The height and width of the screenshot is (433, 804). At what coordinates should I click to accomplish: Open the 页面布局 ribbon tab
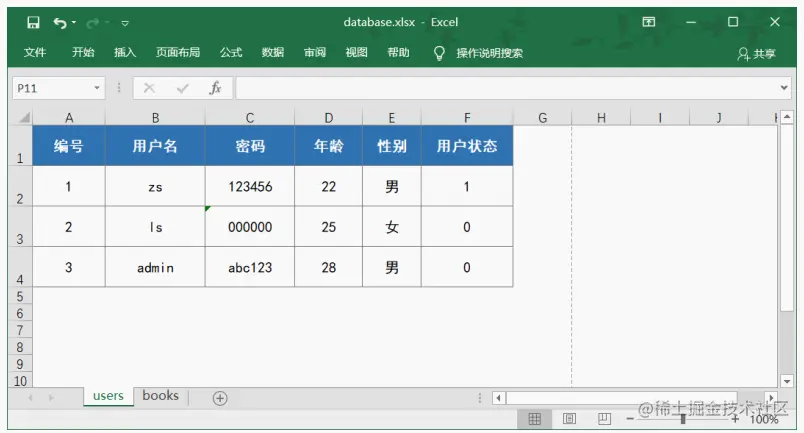[178, 52]
